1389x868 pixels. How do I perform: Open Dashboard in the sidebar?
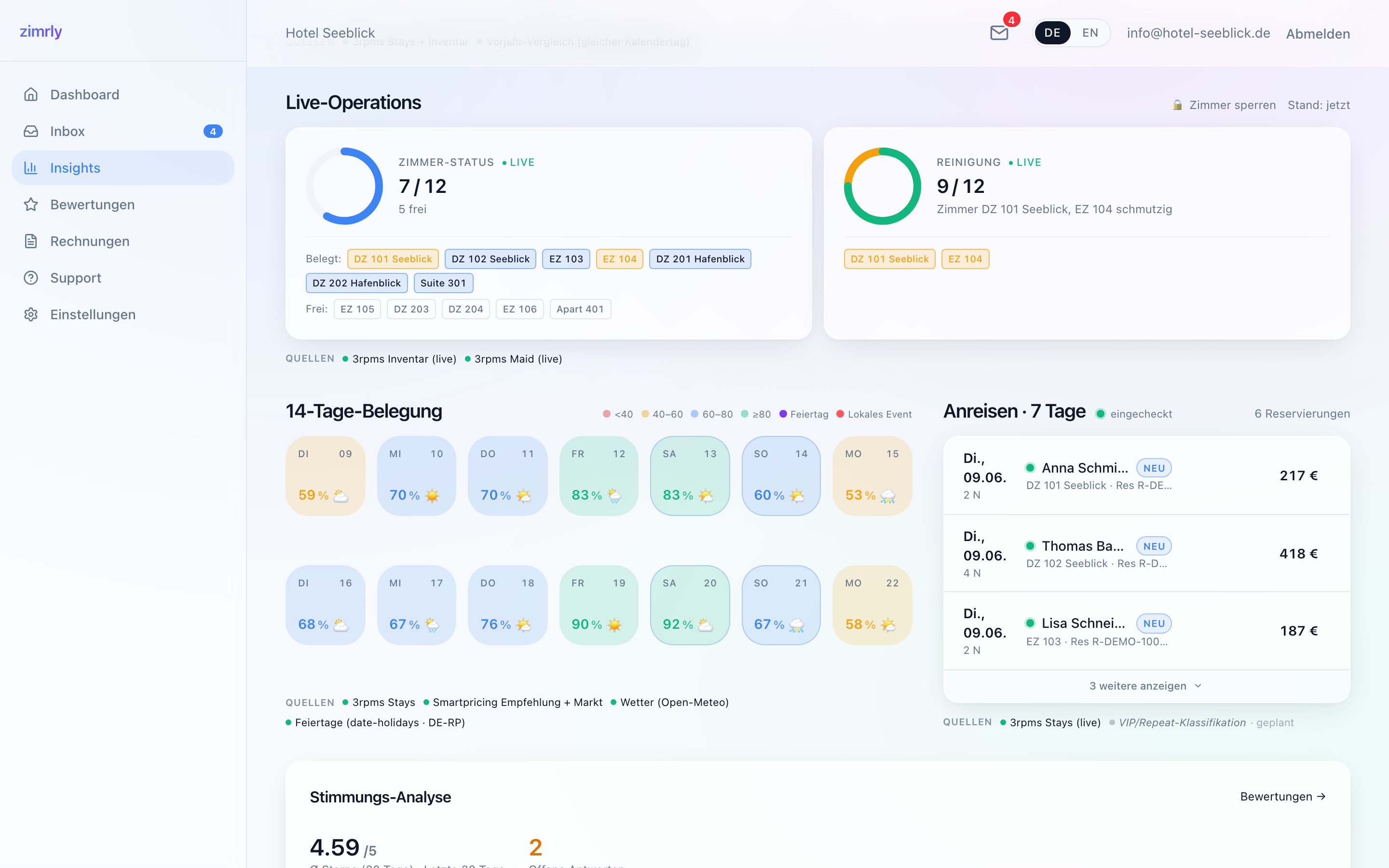pos(123,94)
